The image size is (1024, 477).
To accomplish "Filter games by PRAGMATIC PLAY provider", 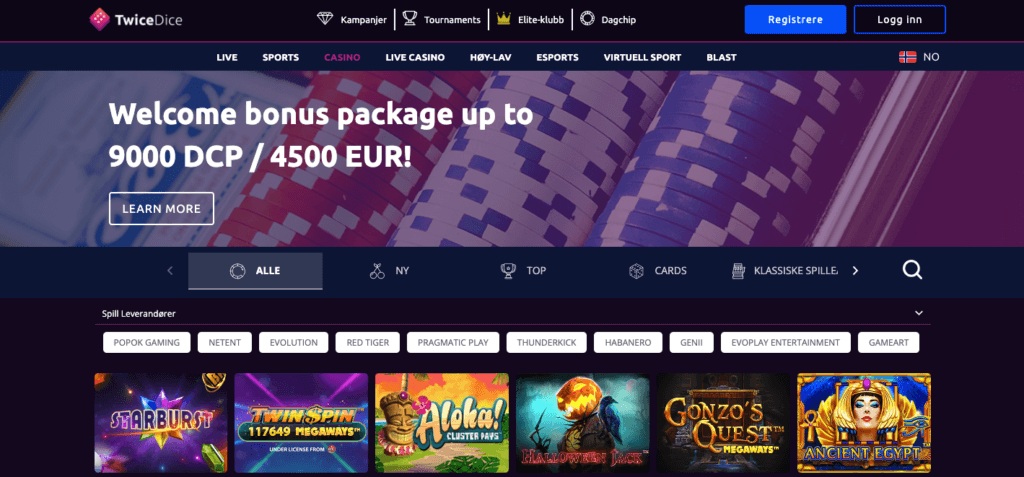I will 453,342.
